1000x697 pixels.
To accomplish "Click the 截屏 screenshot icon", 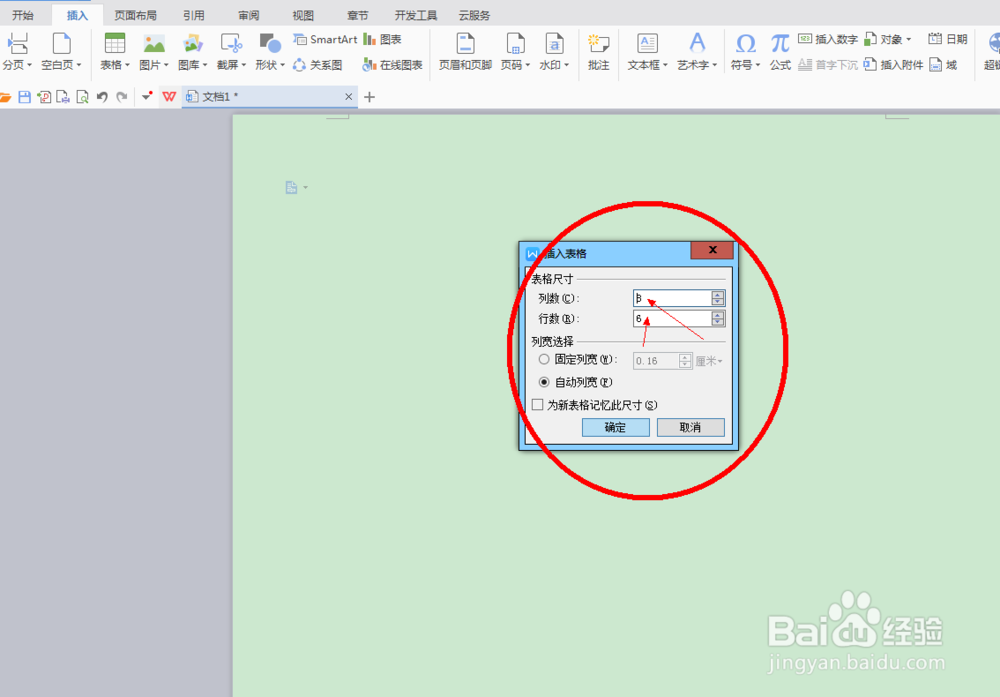I will point(231,43).
